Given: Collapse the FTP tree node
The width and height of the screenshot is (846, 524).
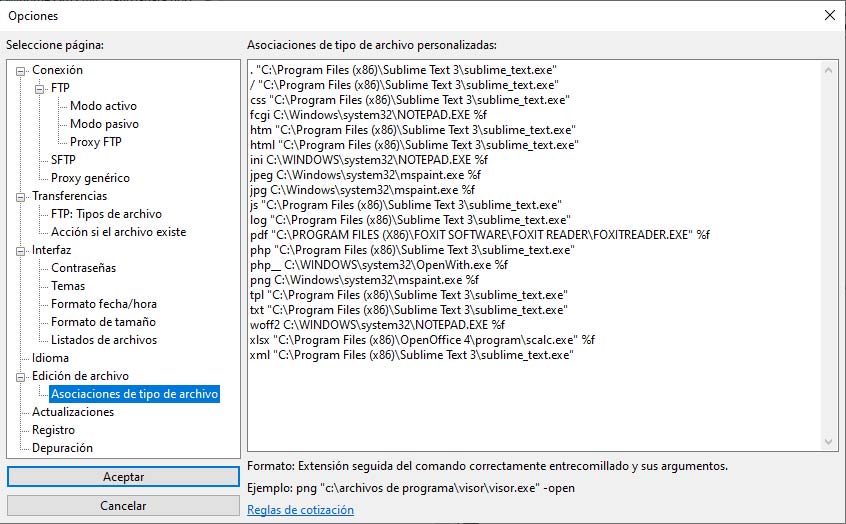Looking at the screenshot, I should 39,89.
